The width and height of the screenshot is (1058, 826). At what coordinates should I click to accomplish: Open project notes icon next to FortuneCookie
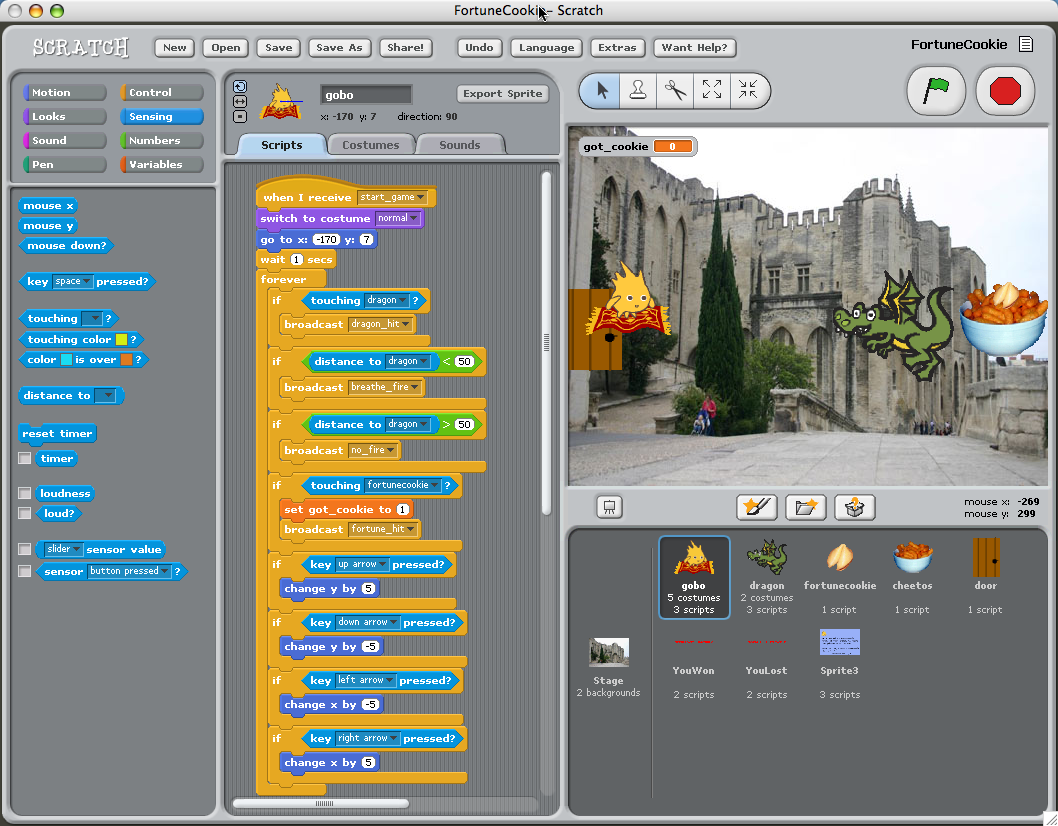click(x=1025, y=44)
